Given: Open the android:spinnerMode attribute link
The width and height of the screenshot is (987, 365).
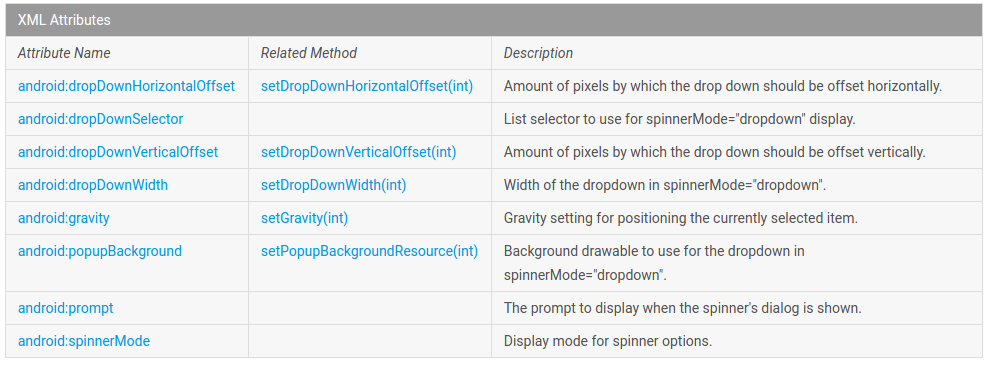Looking at the screenshot, I should coord(84,341).
